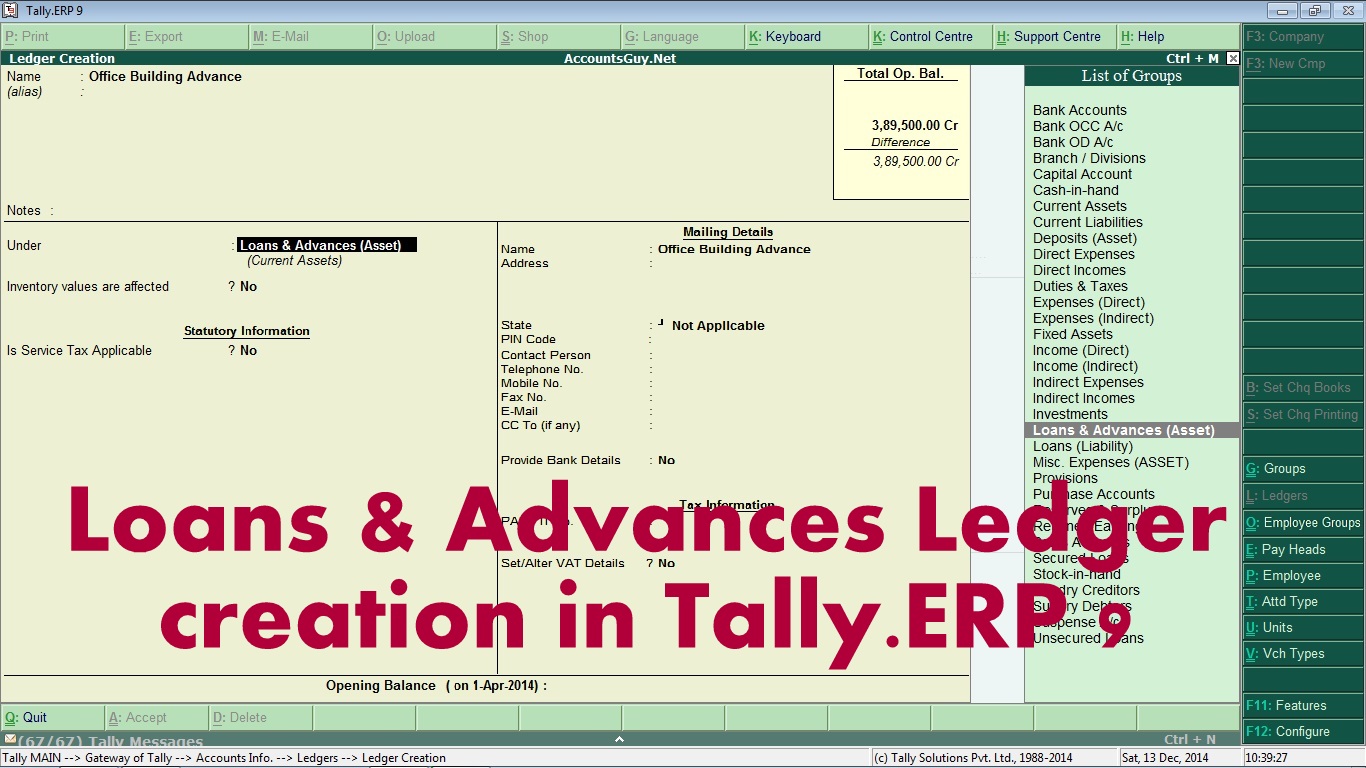Click the Ledgers side button
Screen dimensions: 1366x768
pyautogui.click(x=1303, y=496)
